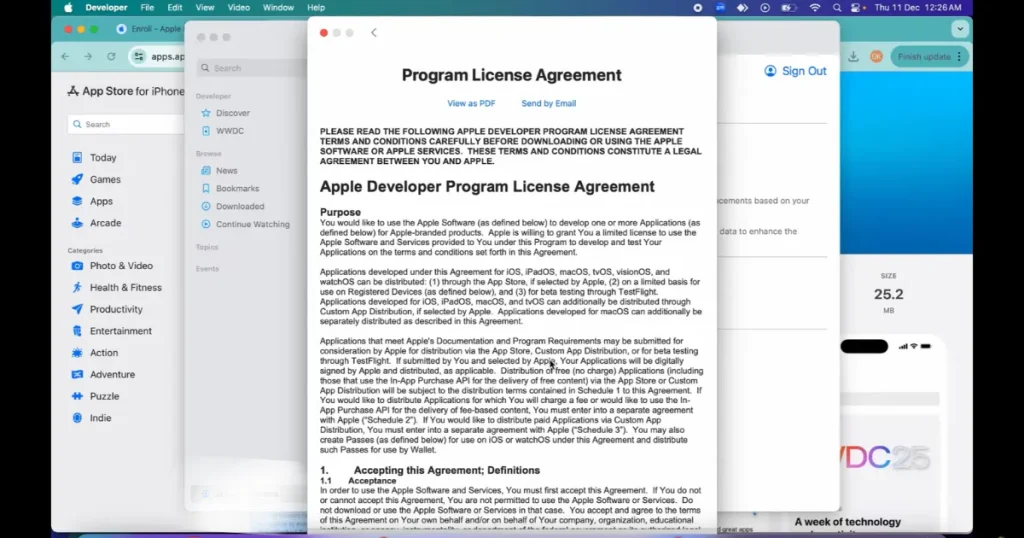Screen dimensions: 1024x538
Task: Select the Enroll - Apple browser tab
Action: (149, 29)
